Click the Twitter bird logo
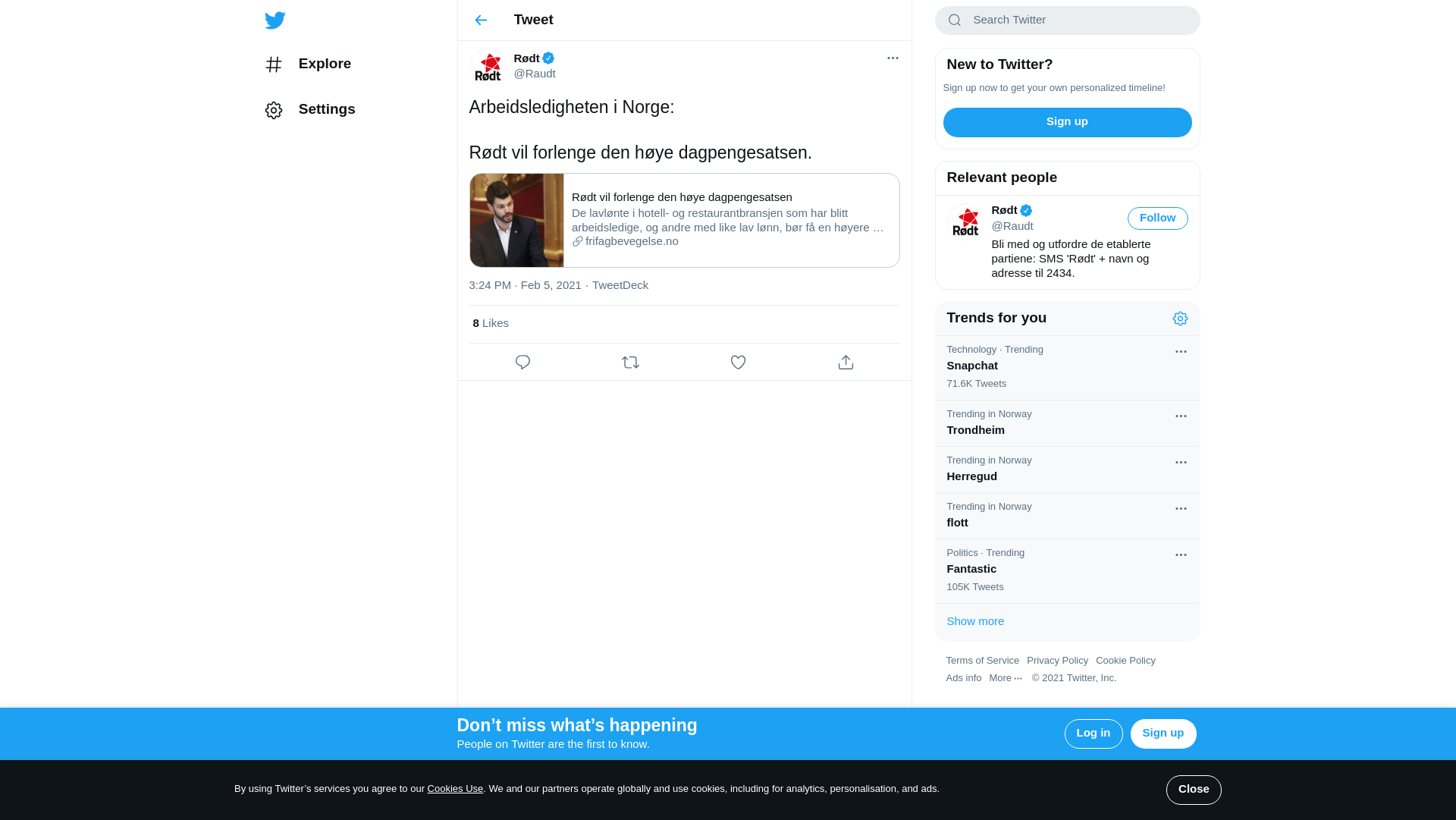The image size is (1456, 820). [x=275, y=20]
